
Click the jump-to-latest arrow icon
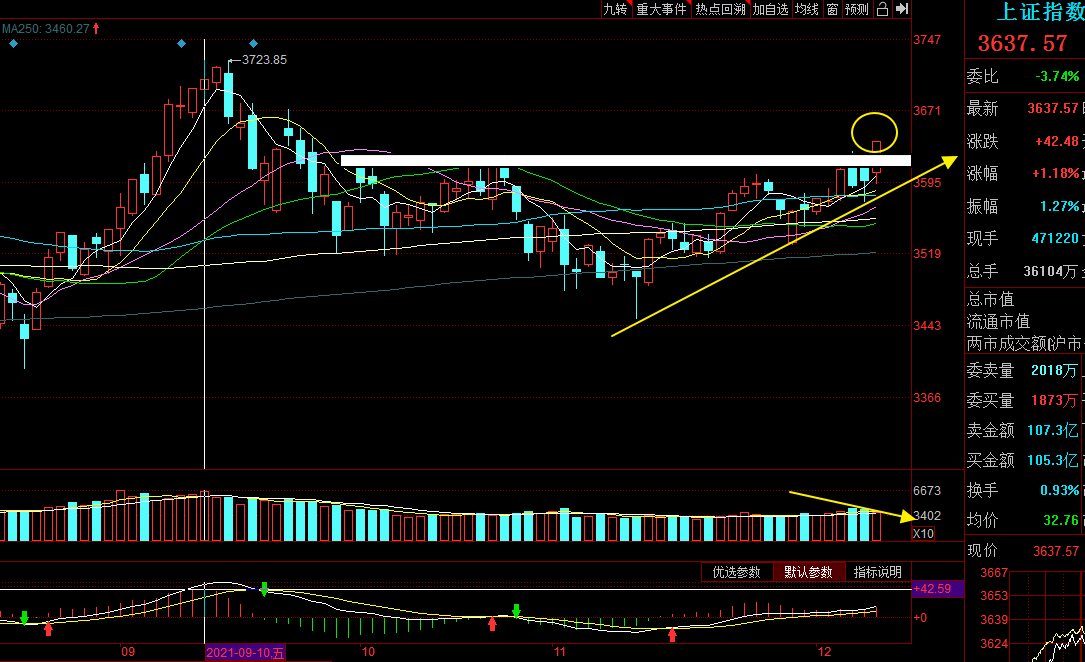(902, 9)
